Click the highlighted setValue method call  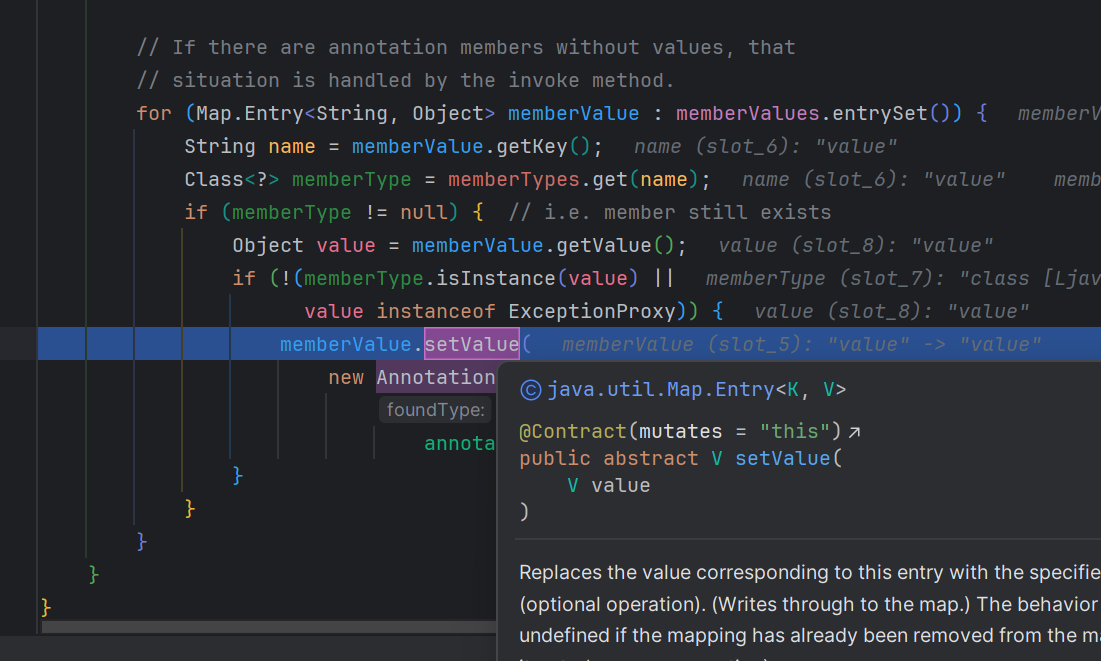point(471,344)
